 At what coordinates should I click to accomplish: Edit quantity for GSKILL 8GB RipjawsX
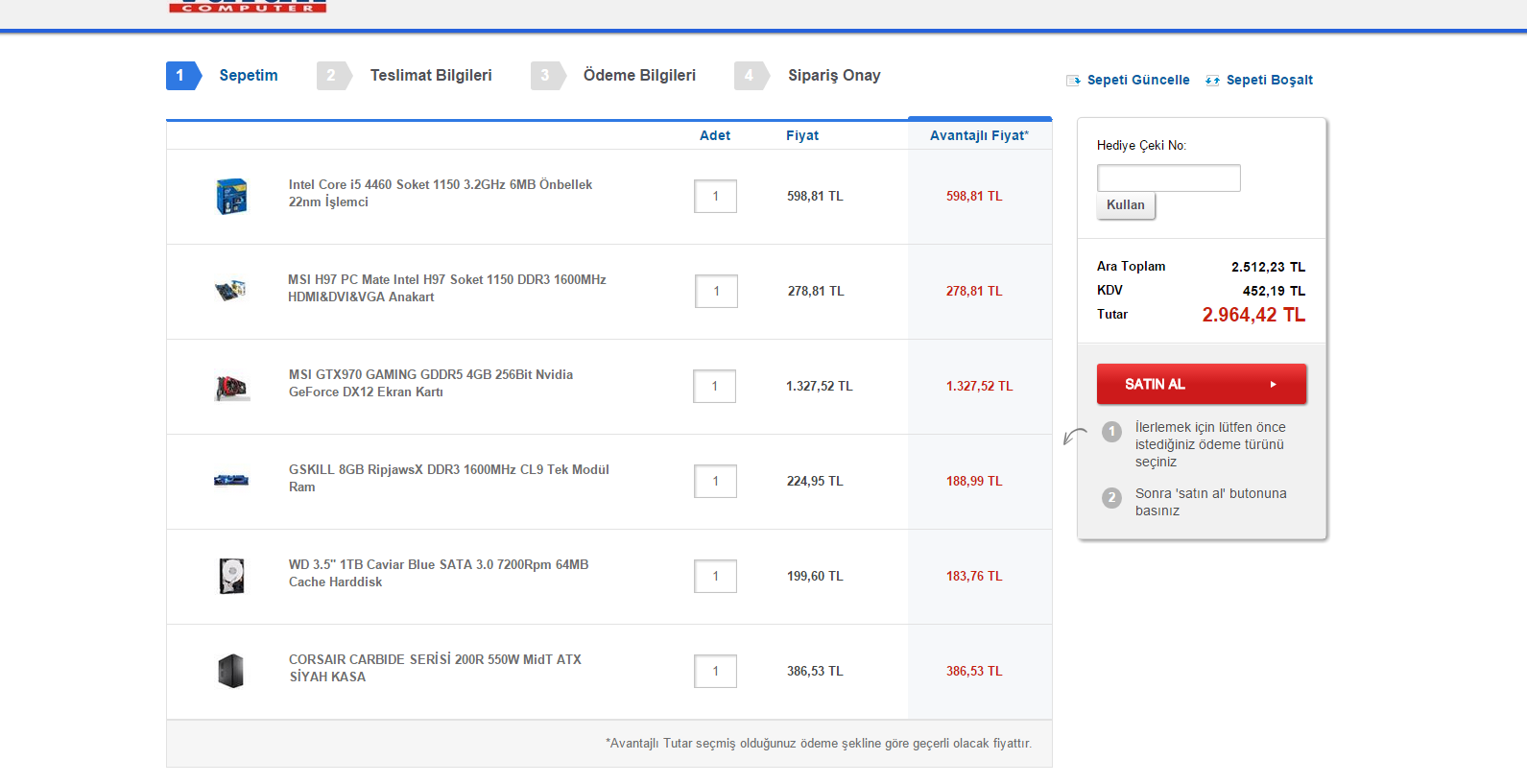716,481
